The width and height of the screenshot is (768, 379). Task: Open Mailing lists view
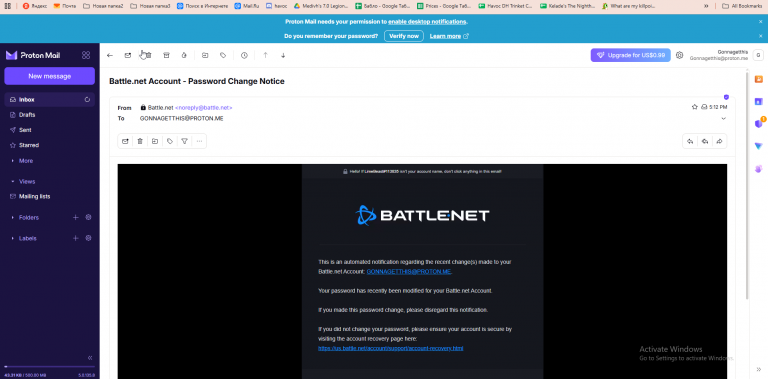pyautogui.click(x=49, y=196)
